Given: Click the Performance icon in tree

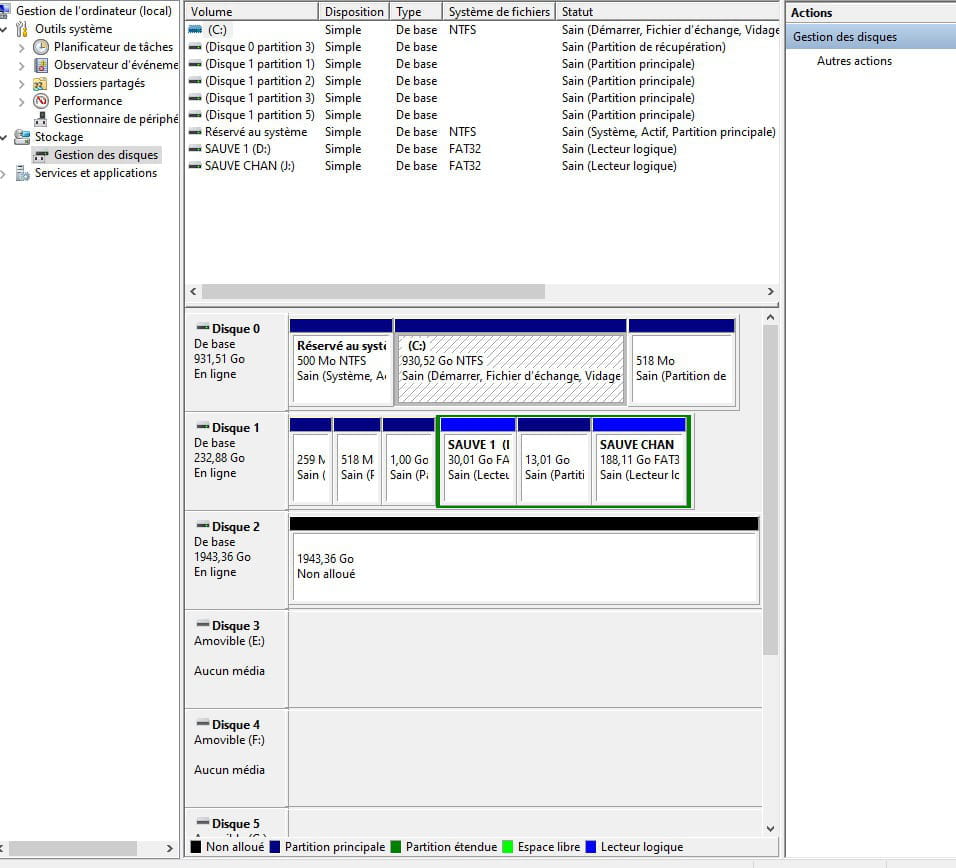Looking at the screenshot, I should pos(41,101).
